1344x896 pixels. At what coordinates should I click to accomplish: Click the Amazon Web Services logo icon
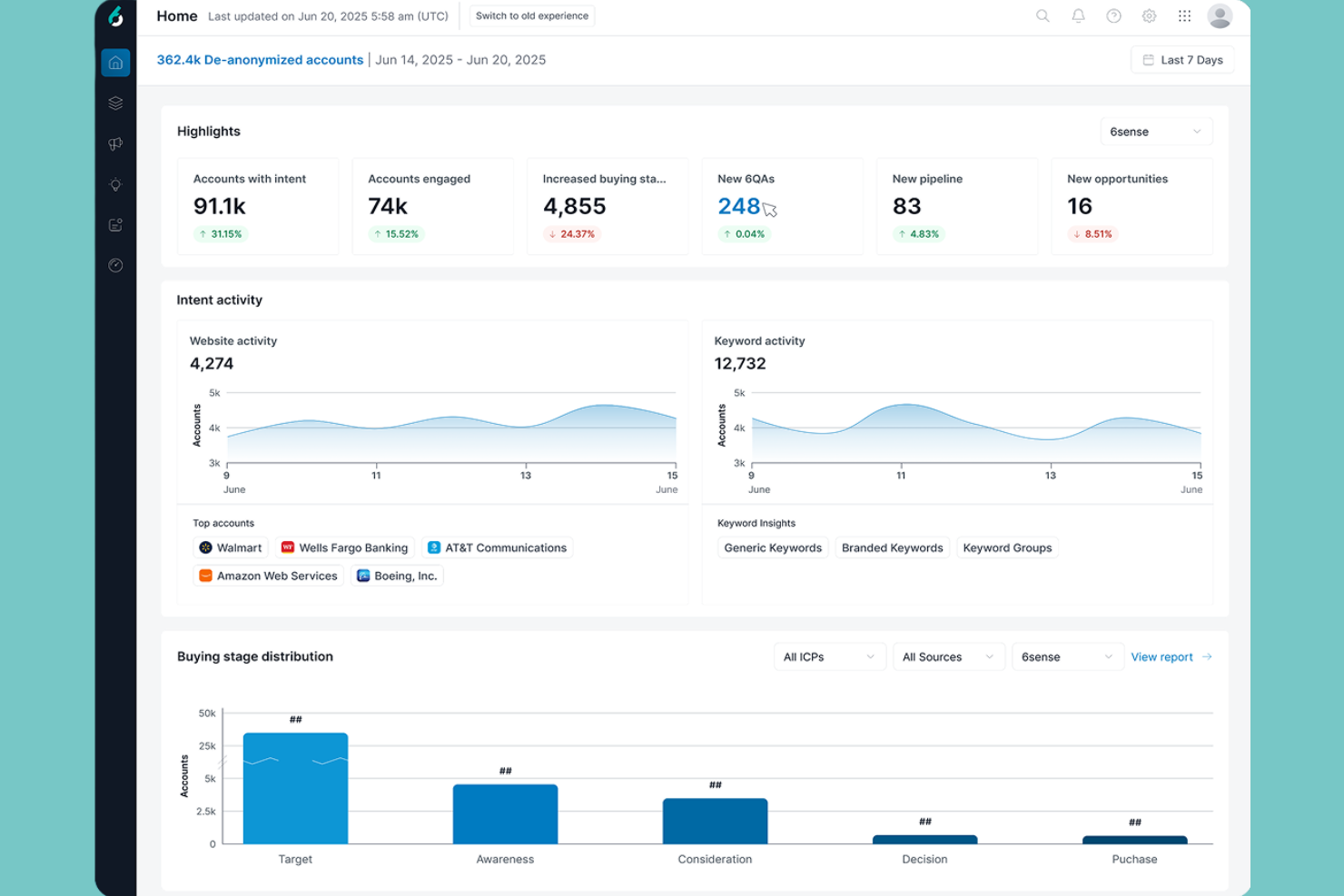click(205, 576)
